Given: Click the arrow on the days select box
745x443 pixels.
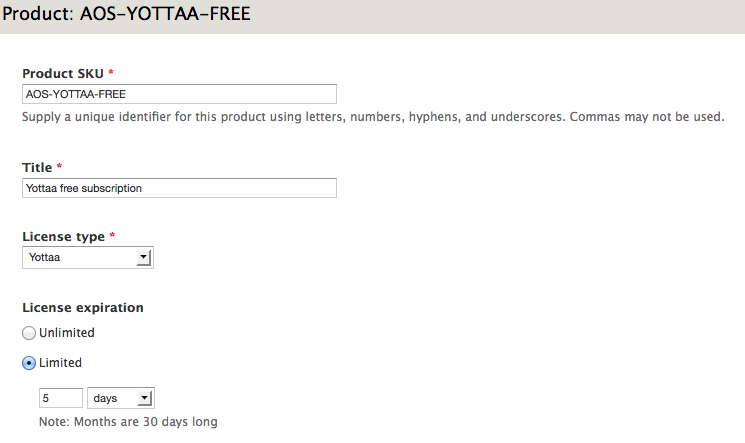Looking at the screenshot, I should pyautogui.click(x=144, y=398).
